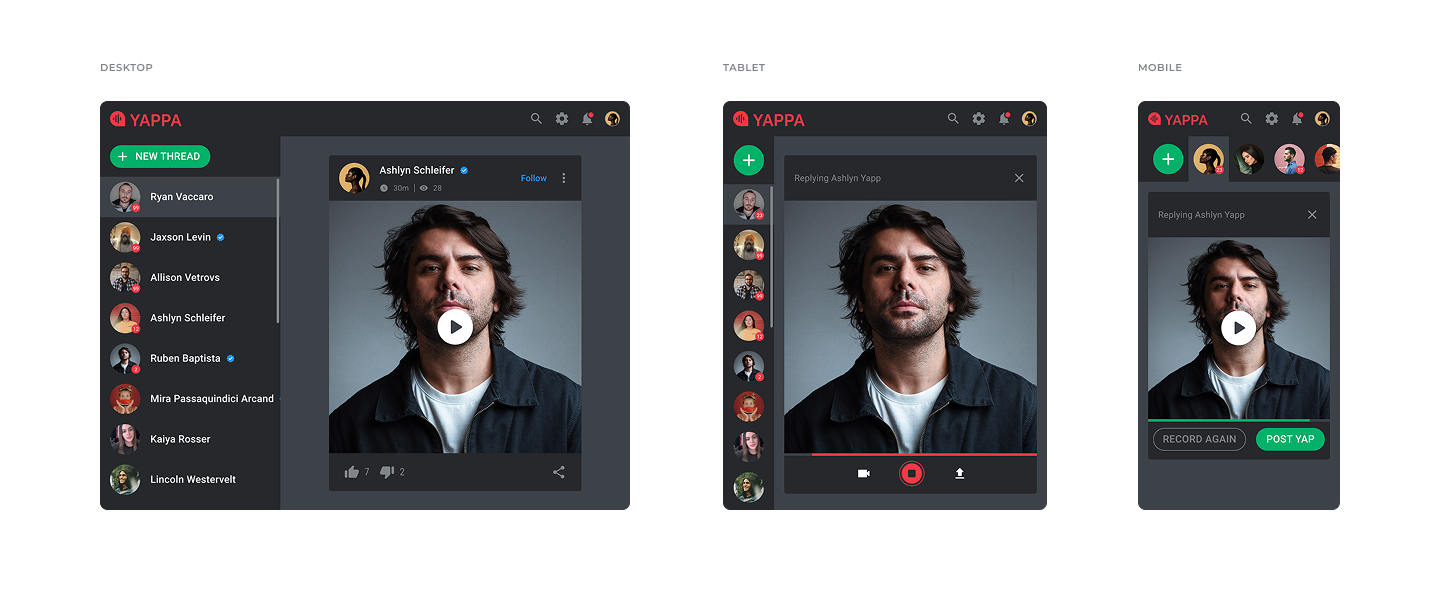This screenshot has width=1440, height=592.
Task: Stop recording with red stop button
Action: (x=912, y=474)
